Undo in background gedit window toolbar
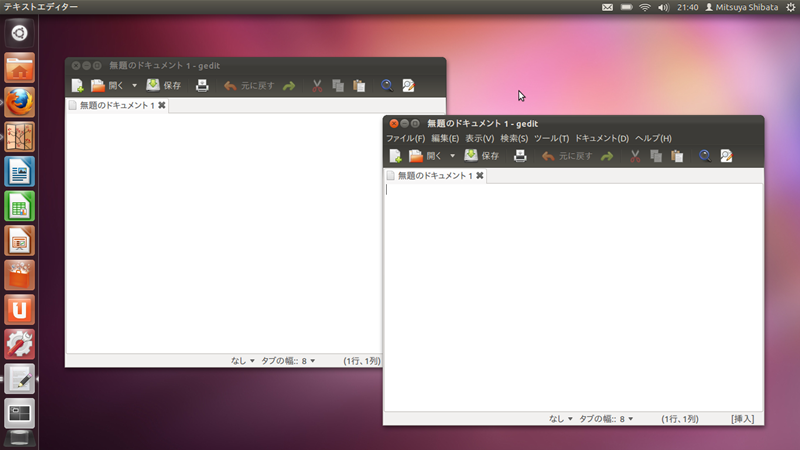Screen dimensions: 800x450 click(249, 86)
